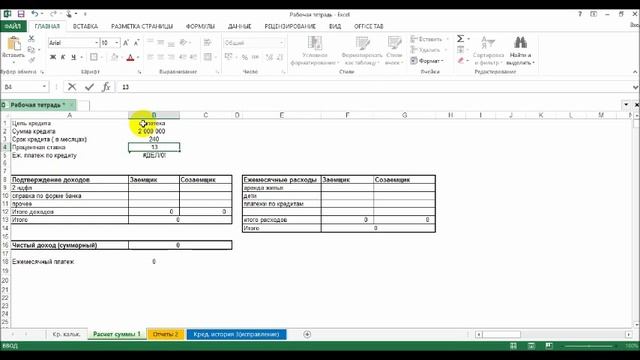640x360 pixels.
Task: Open the font size 10 dropdown
Action: [117, 43]
